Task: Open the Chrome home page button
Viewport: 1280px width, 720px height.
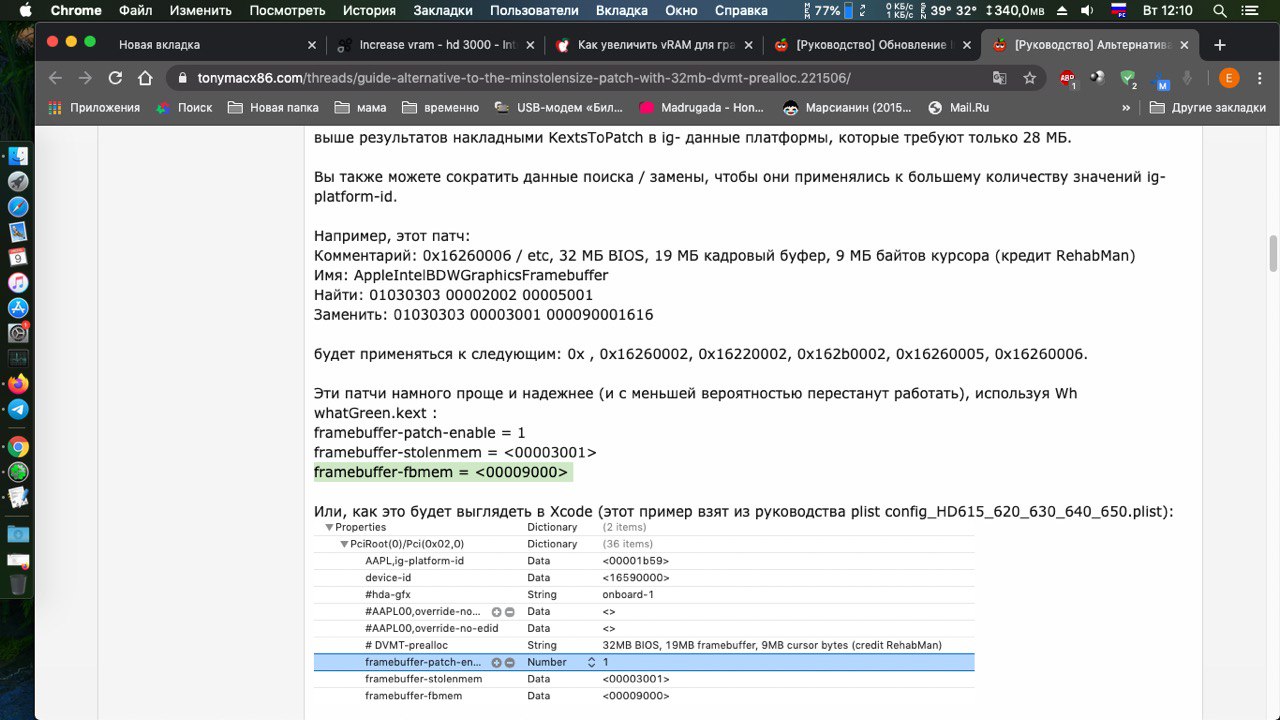Action: [145, 78]
